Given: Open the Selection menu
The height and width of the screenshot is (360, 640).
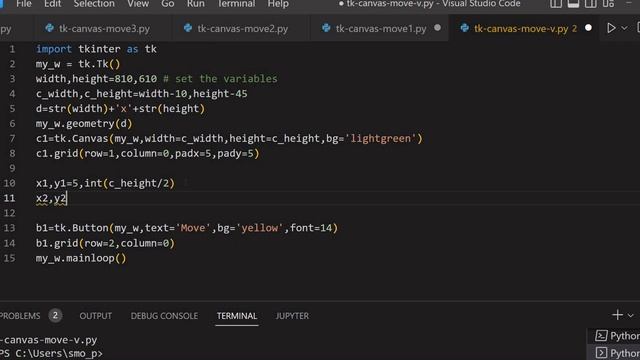Looking at the screenshot, I should pos(94,4).
